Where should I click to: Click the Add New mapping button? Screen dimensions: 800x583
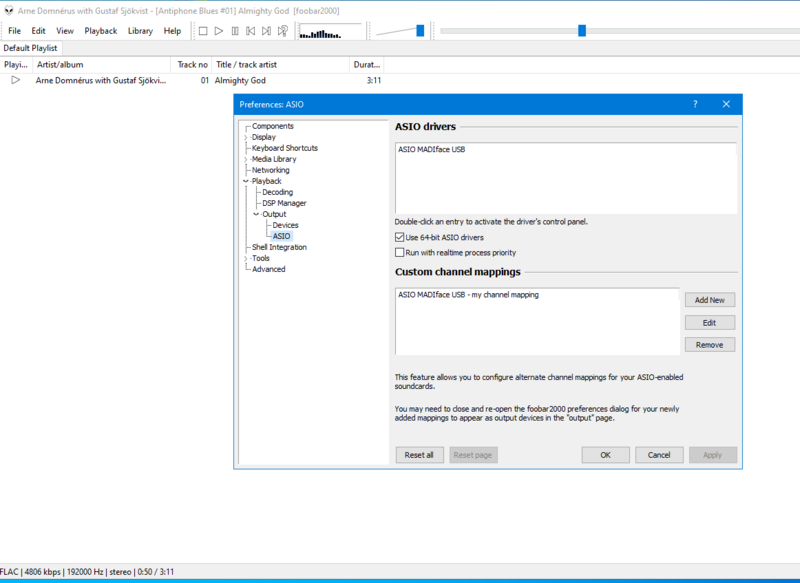709,300
